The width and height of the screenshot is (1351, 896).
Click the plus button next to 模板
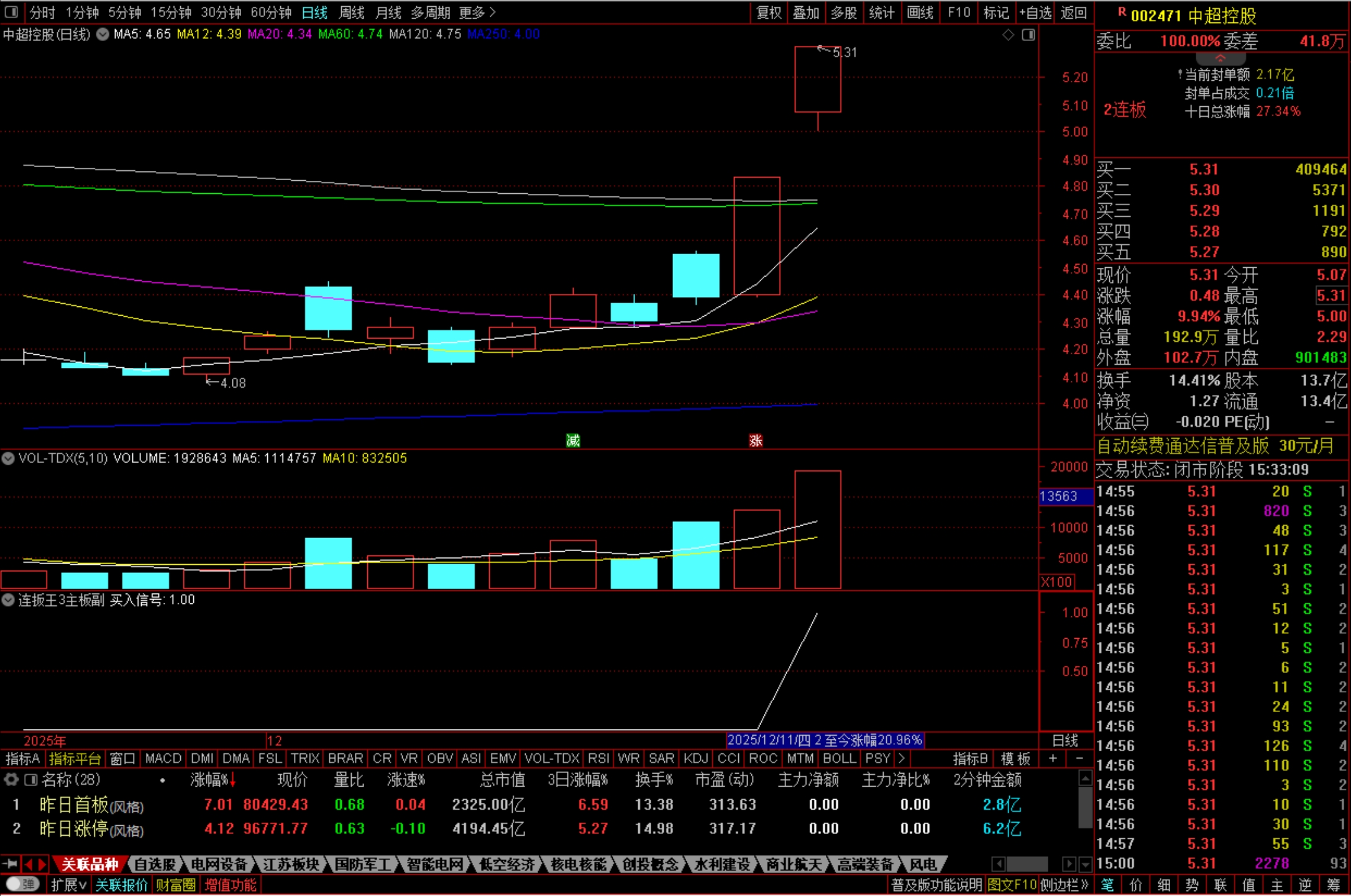pyautogui.click(x=1053, y=759)
